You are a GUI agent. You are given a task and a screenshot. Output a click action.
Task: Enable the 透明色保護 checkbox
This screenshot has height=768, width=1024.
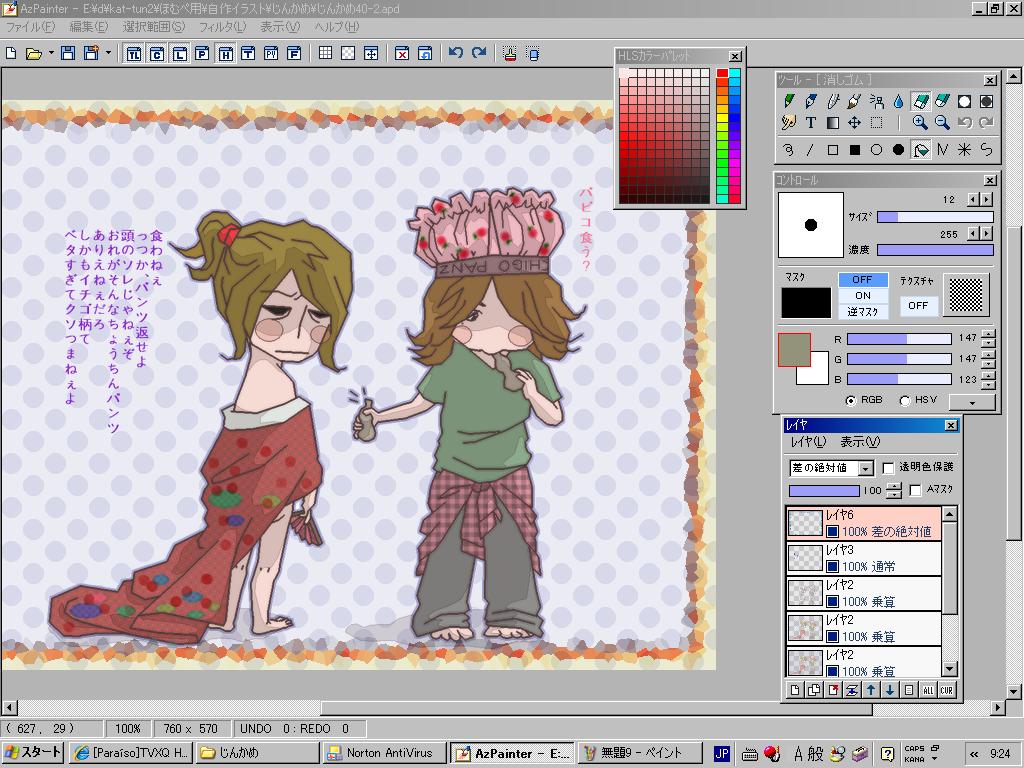[x=888, y=468]
